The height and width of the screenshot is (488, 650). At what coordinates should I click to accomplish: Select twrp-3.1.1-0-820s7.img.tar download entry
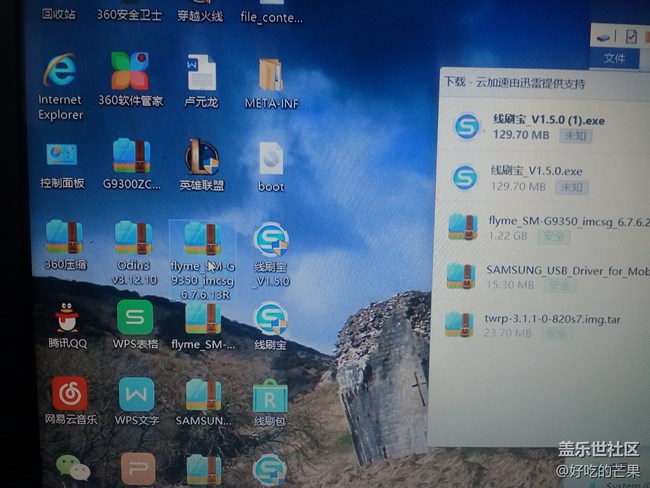[541, 325]
